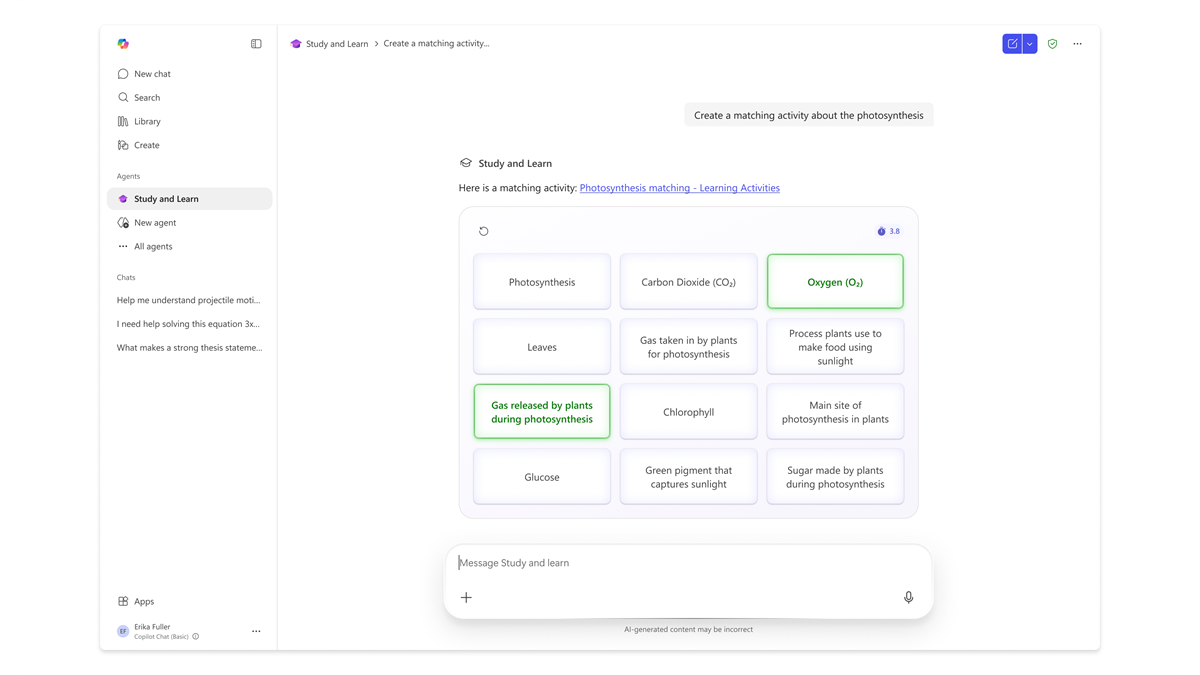
Task: Select the Photosynthesis card
Action: 542,282
